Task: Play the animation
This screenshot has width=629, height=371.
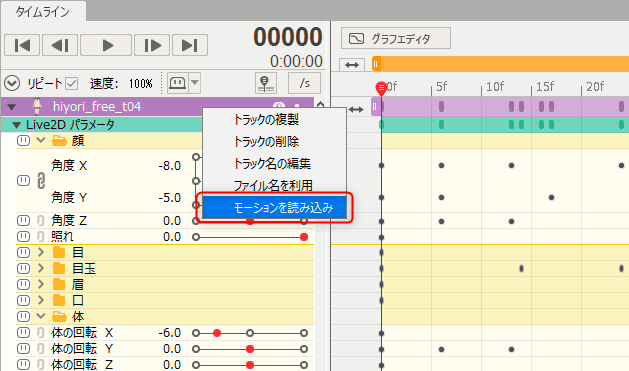Action: click(x=106, y=45)
